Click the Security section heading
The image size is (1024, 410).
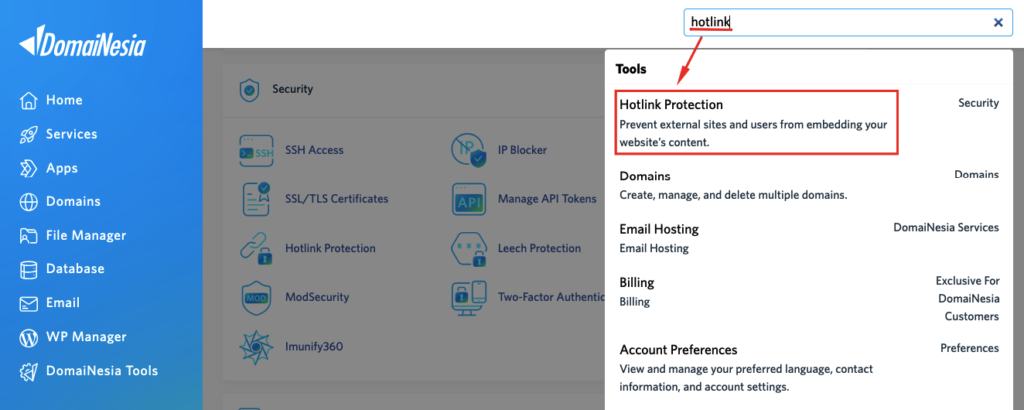tap(293, 89)
